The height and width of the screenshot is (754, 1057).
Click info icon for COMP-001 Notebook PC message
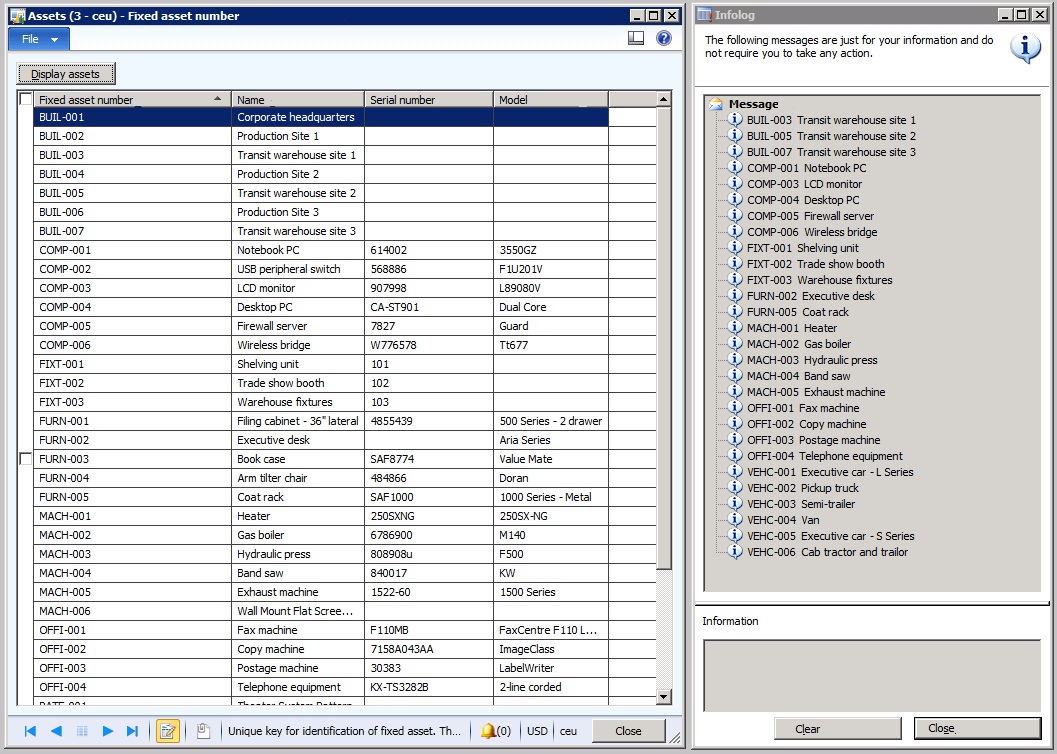click(735, 168)
